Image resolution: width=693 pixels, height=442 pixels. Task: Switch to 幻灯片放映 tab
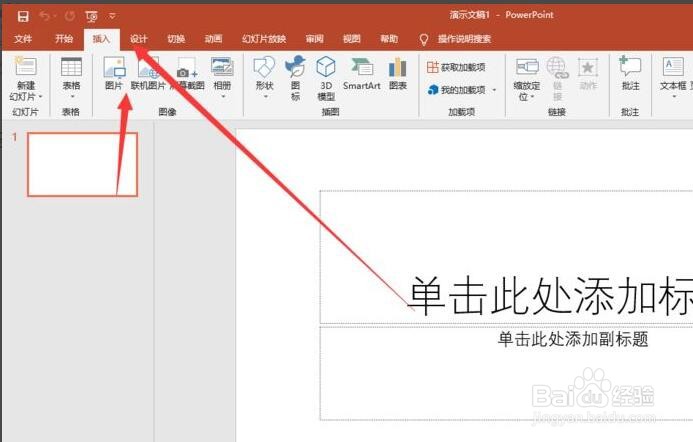pyautogui.click(x=264, y=39)
